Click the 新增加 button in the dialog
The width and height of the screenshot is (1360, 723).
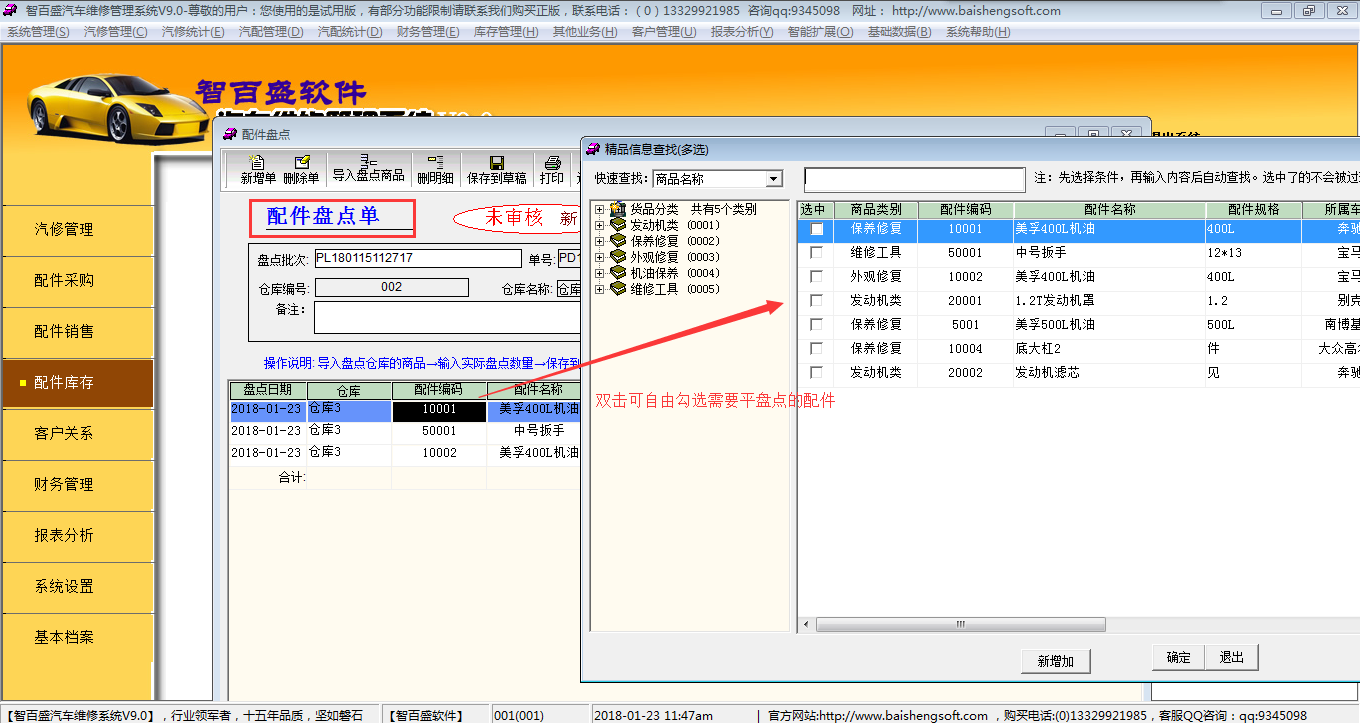[x=1055, y=661]
